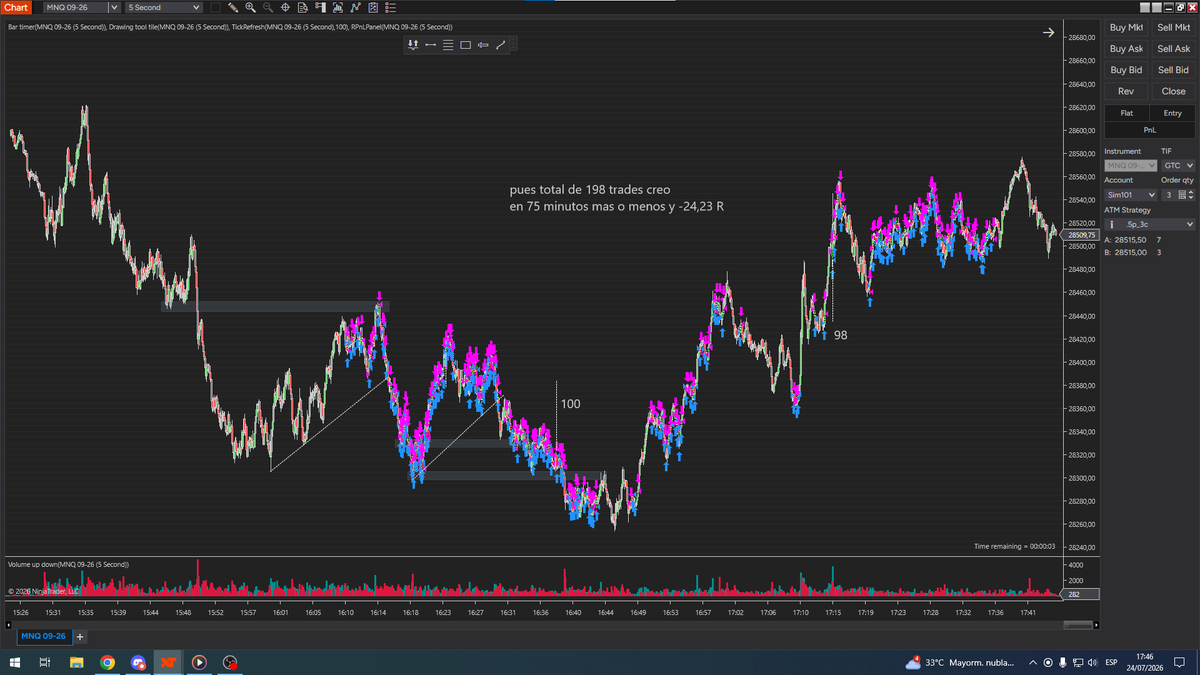1200x675 pixels.
Task: Open the indicators icon
Action: pos(355,7)
